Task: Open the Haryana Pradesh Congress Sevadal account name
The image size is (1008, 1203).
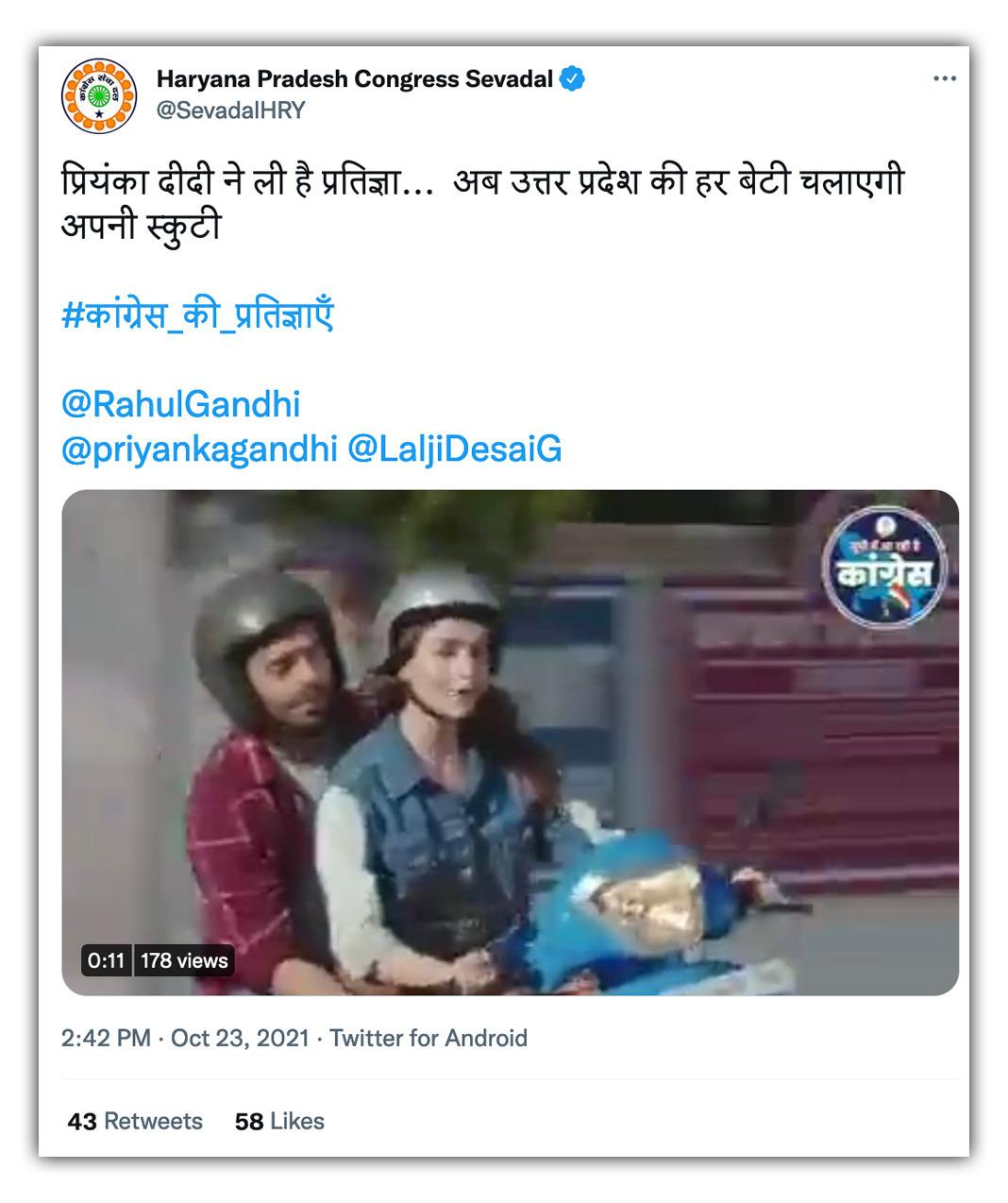Action: coord(354,79)
